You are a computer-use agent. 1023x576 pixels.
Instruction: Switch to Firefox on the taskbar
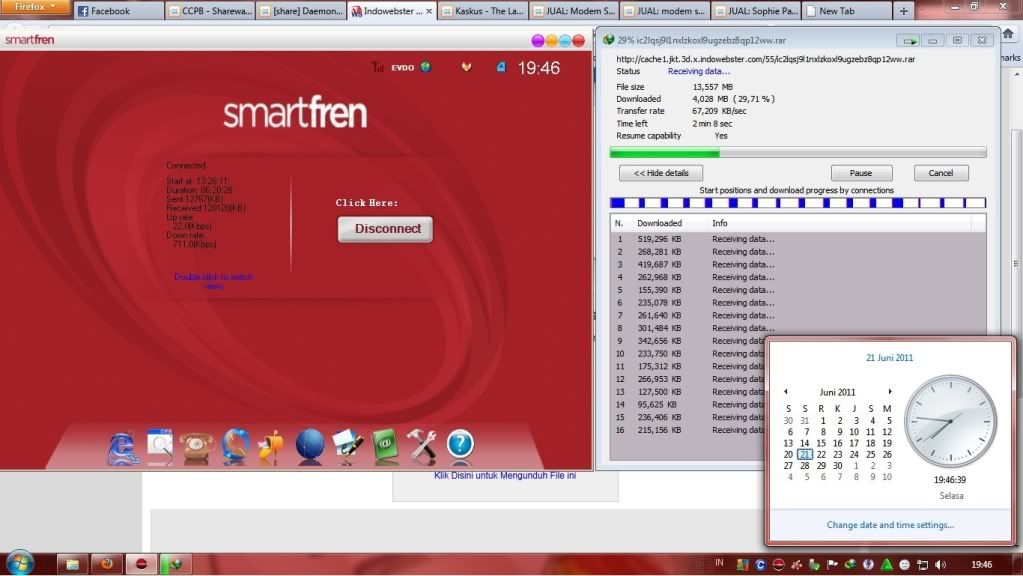coord(106,564)
